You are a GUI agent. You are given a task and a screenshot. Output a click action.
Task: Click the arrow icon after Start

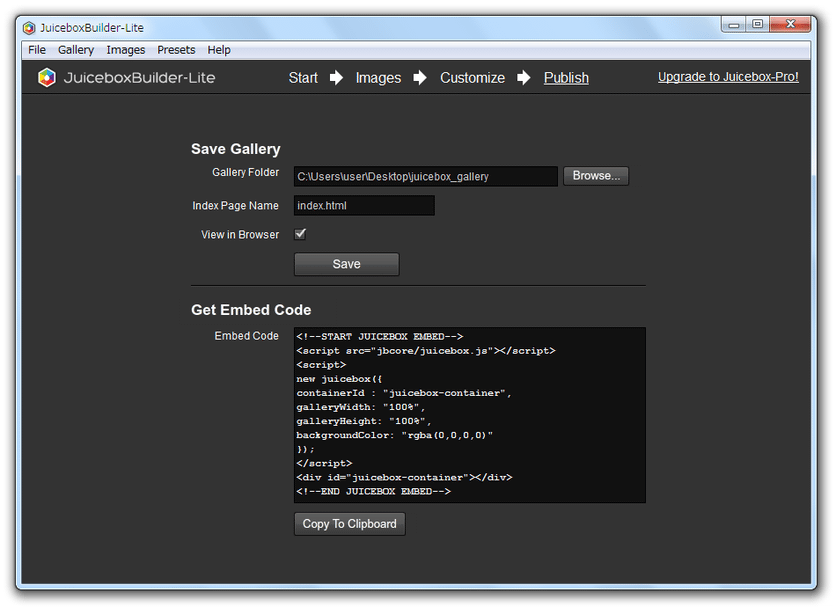pos(336,78)
